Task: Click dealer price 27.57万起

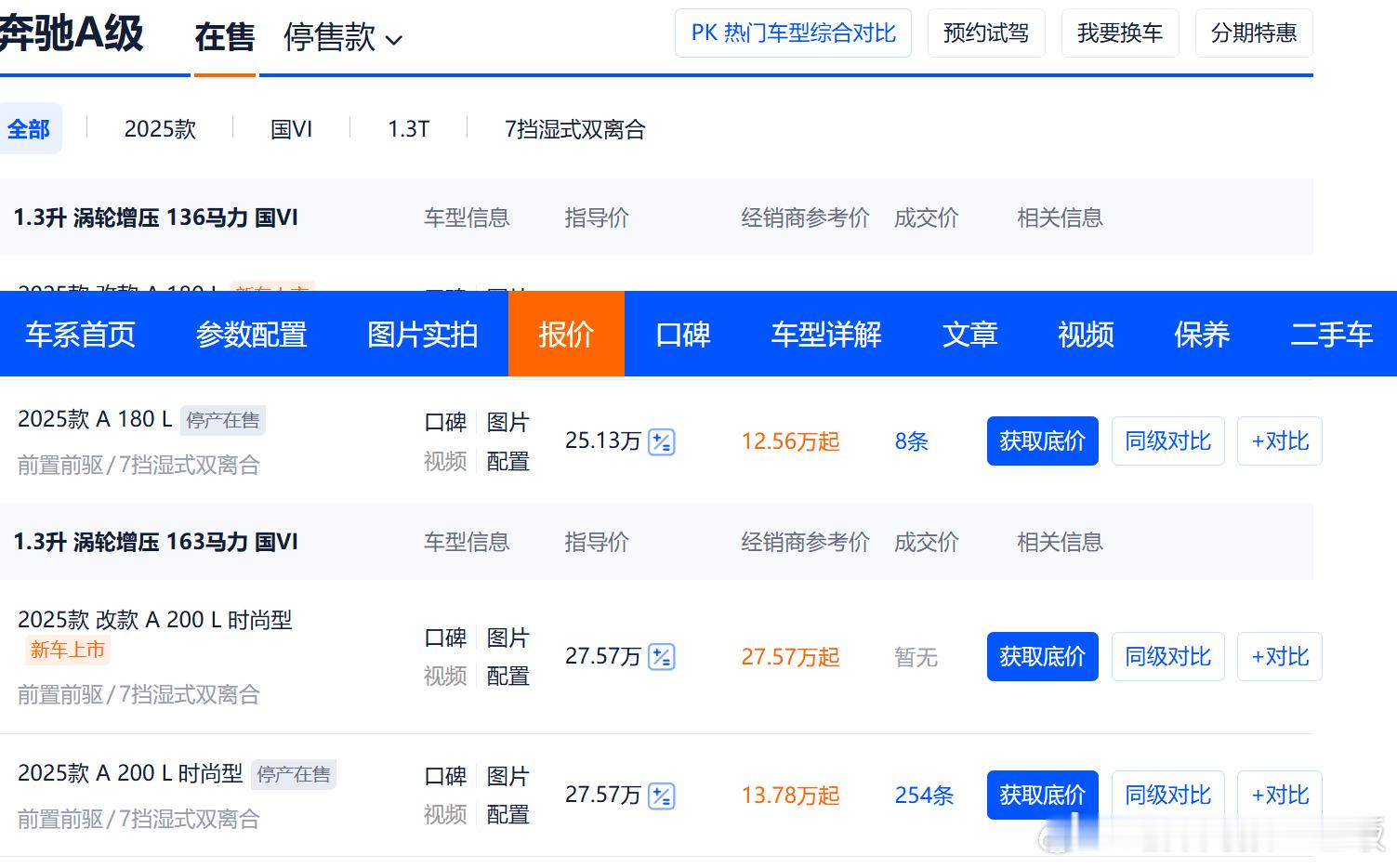Action: [790, 657]
